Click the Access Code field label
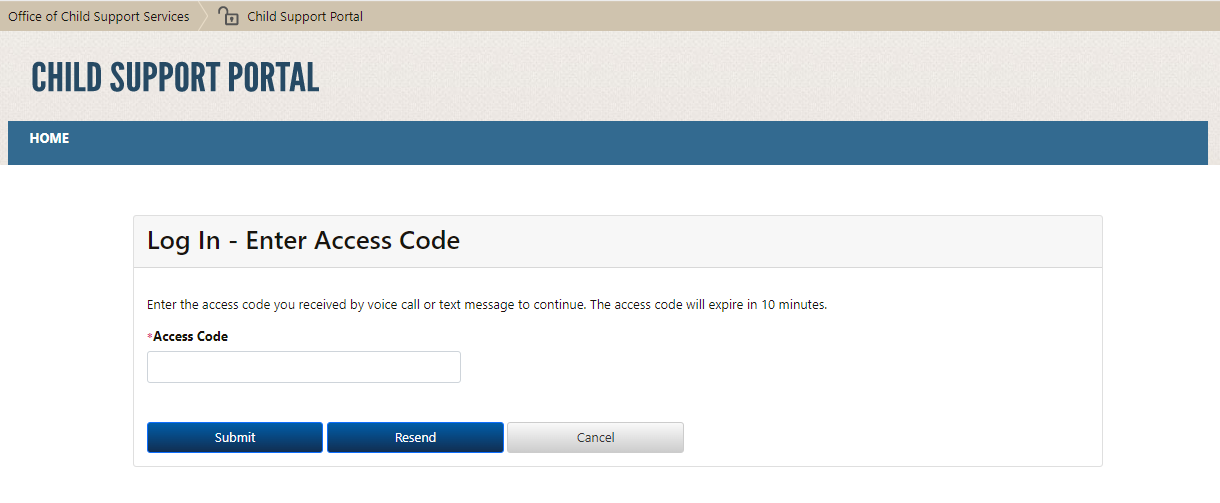Screen dimensions: 1220x503 pos(190,337)
